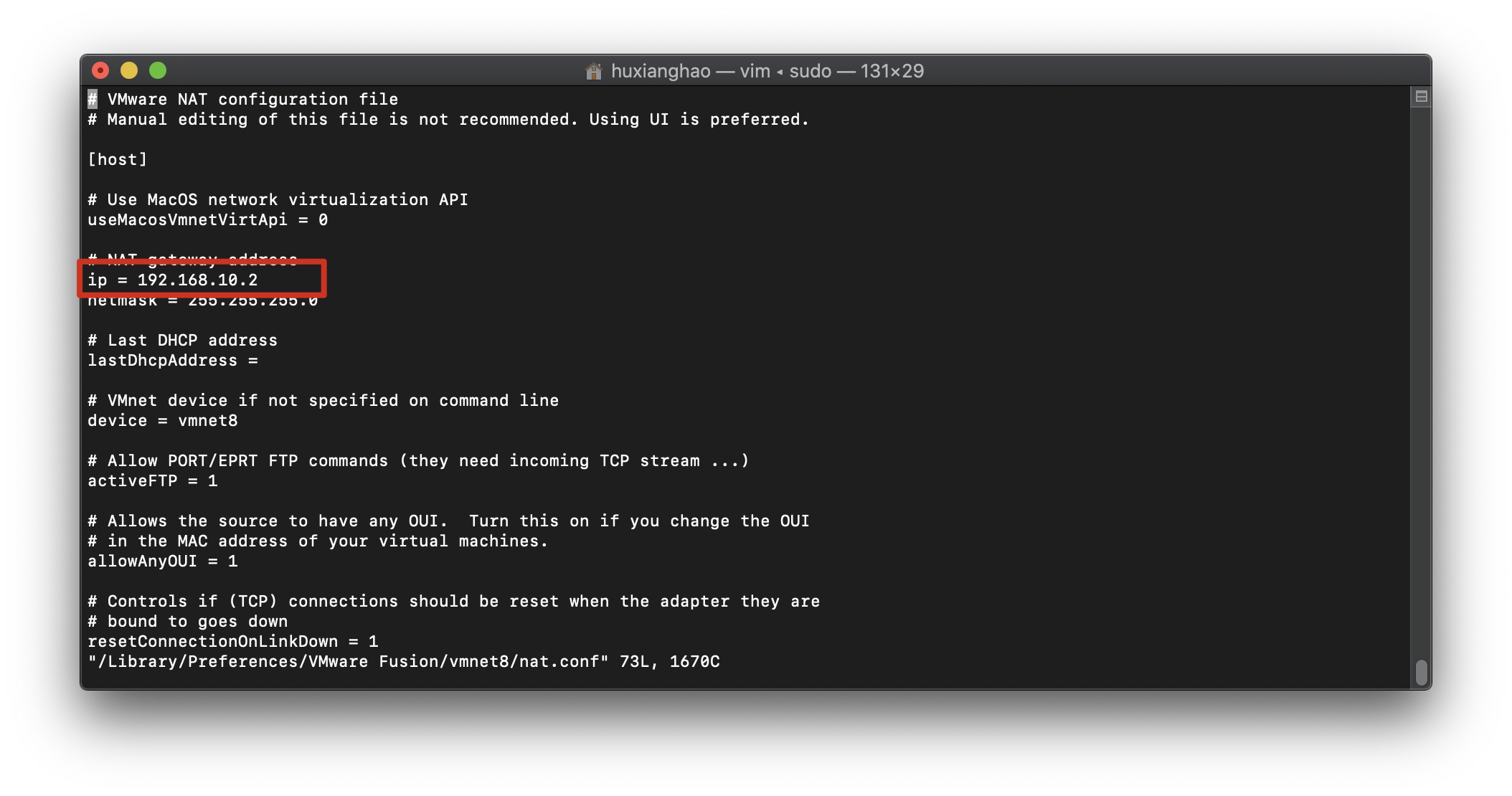Screen dimensions: 1512x796
Task: Click the Last DHCP address comment line
Action: 182,340
